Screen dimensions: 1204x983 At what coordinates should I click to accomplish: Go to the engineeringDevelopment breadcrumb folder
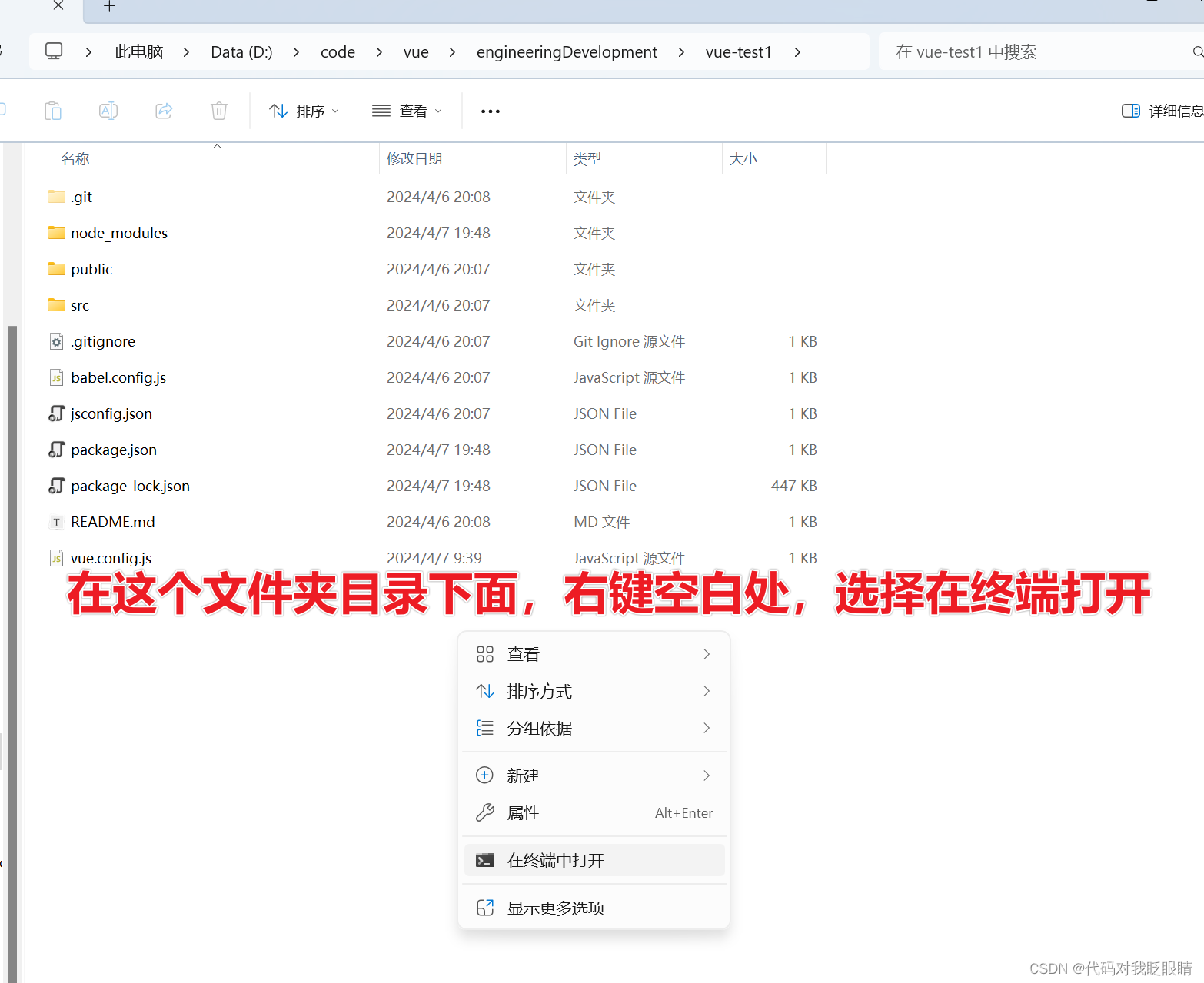click(x=567, y=52)
